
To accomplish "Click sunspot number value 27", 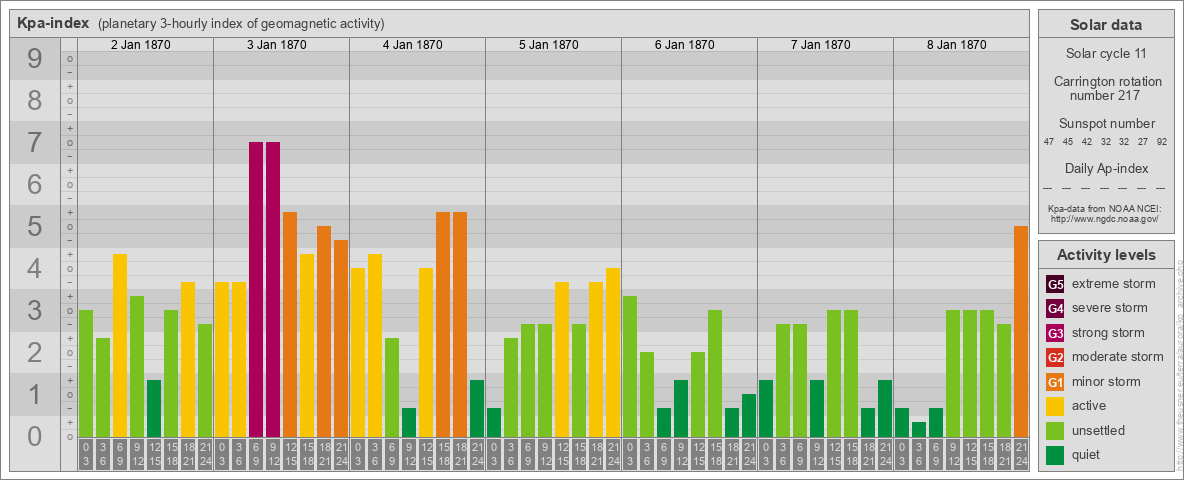I will click(1142, 142).
